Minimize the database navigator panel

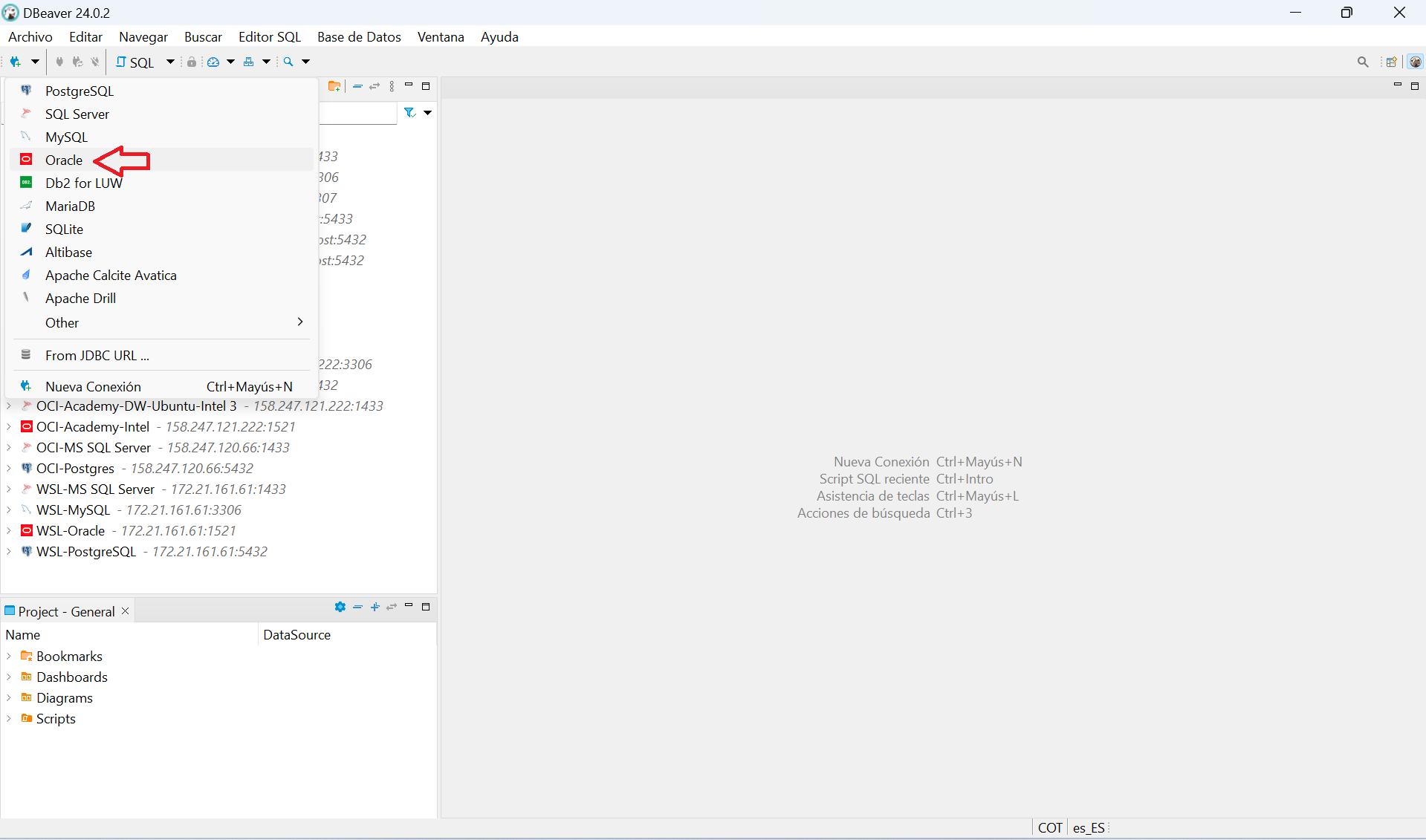(409, 85)
